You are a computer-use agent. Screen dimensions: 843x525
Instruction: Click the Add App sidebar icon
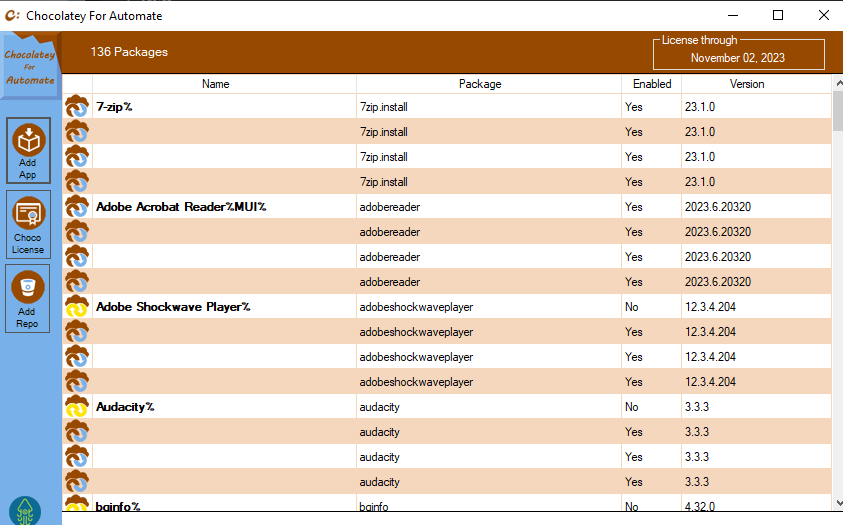pyautogui.click(x=28, y=150)
